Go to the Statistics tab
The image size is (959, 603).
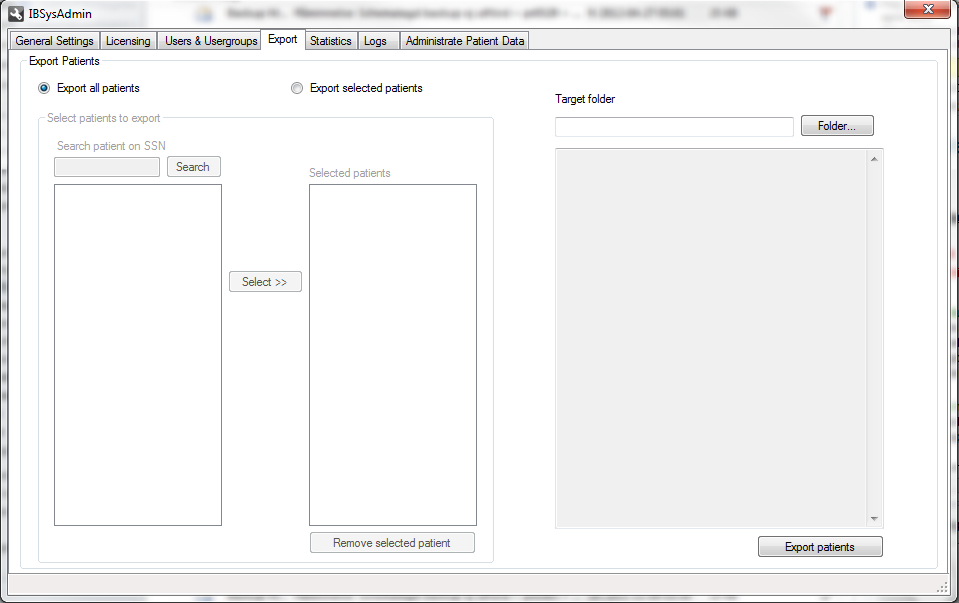pos(331,41)
